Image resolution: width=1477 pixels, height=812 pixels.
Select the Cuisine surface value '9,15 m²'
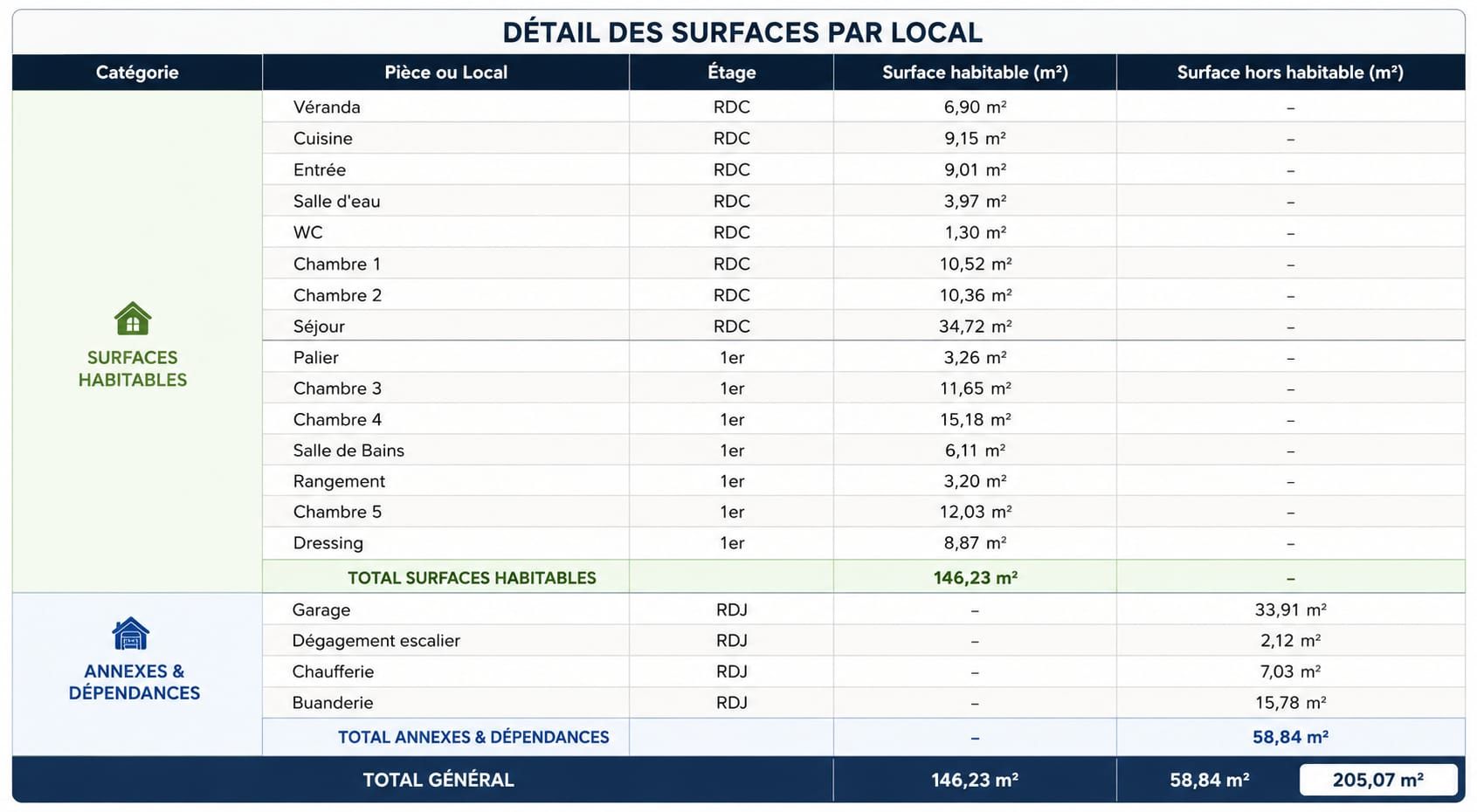click(x=975, y=139)
